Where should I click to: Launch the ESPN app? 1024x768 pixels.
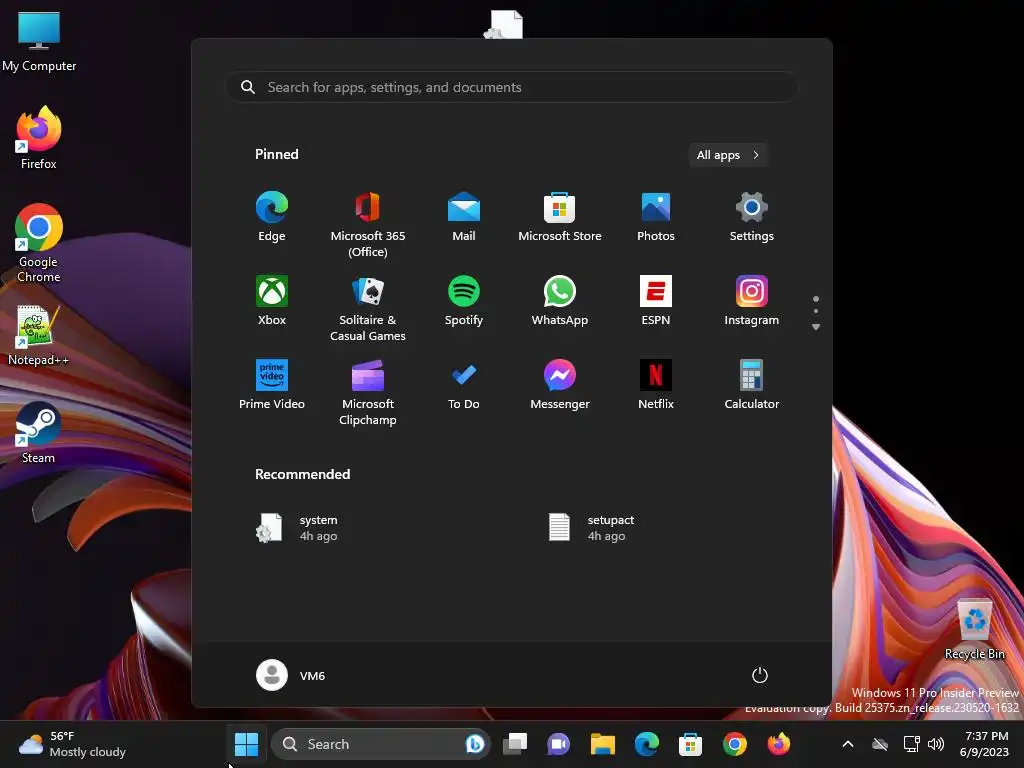(x=656, y=301)
